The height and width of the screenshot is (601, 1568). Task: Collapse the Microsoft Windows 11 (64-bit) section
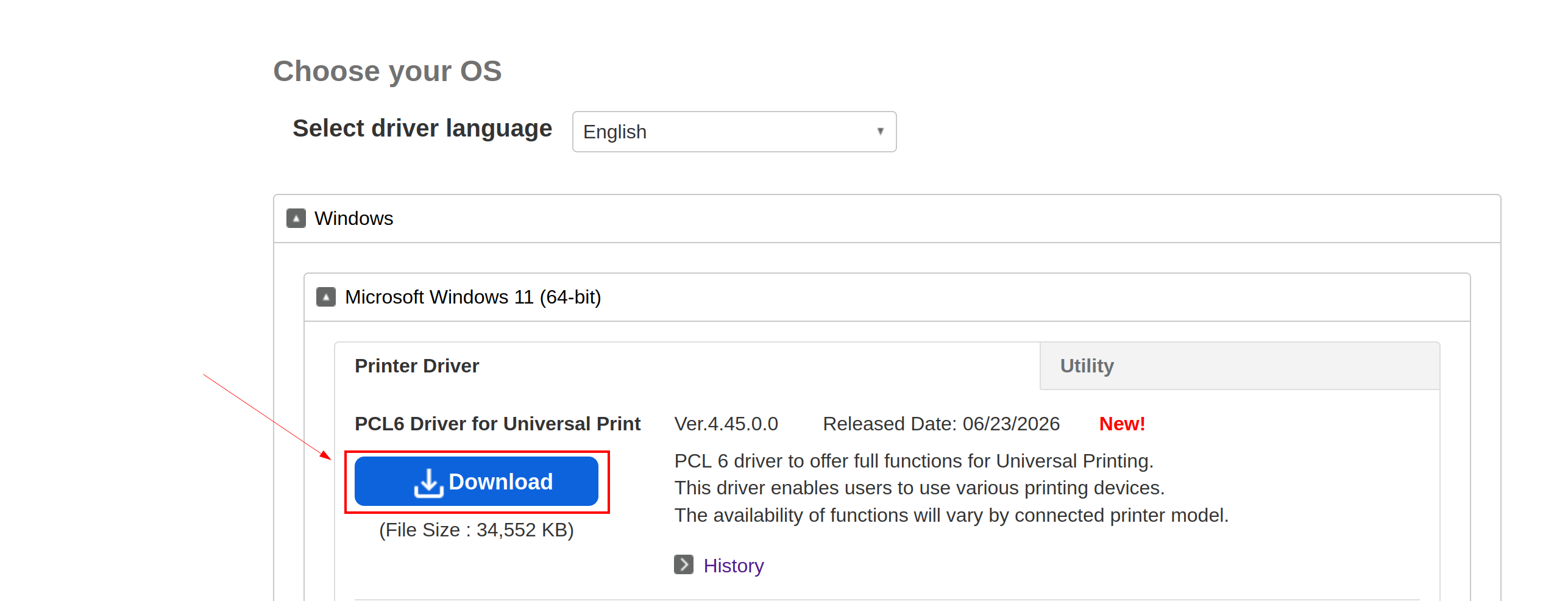click(x=326, y=297)
